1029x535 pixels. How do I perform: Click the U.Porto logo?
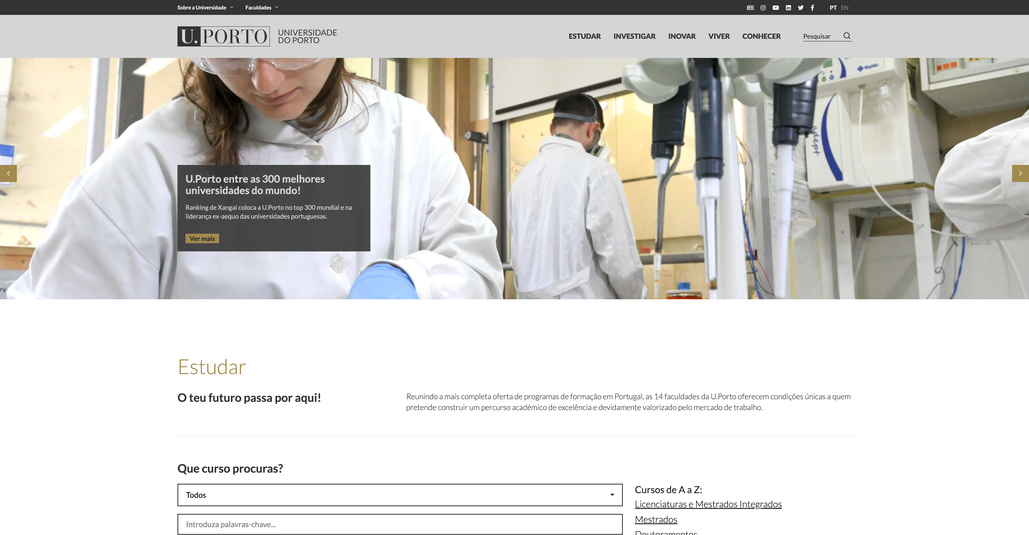tap(223, 36)
